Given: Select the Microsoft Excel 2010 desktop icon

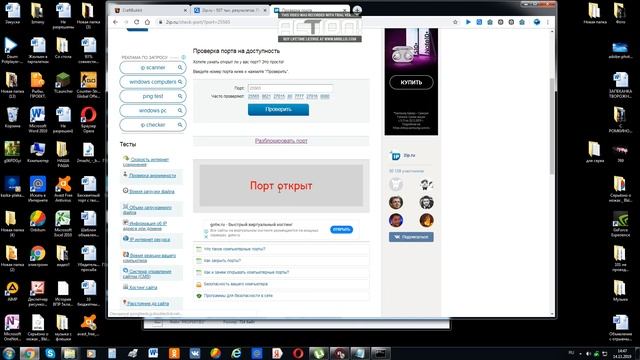Looking at the screenshot, I should click(x=63, y=223).
